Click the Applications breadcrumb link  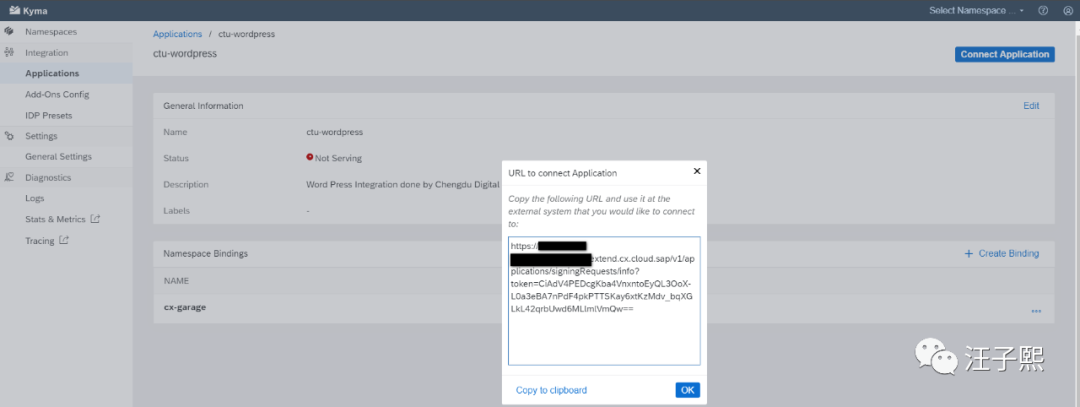click(x=178, y=34)
